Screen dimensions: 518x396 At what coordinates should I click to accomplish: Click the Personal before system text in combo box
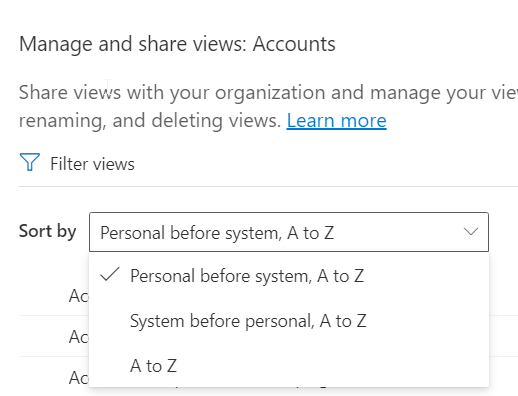pyautogui.click(x=217, y=233)
